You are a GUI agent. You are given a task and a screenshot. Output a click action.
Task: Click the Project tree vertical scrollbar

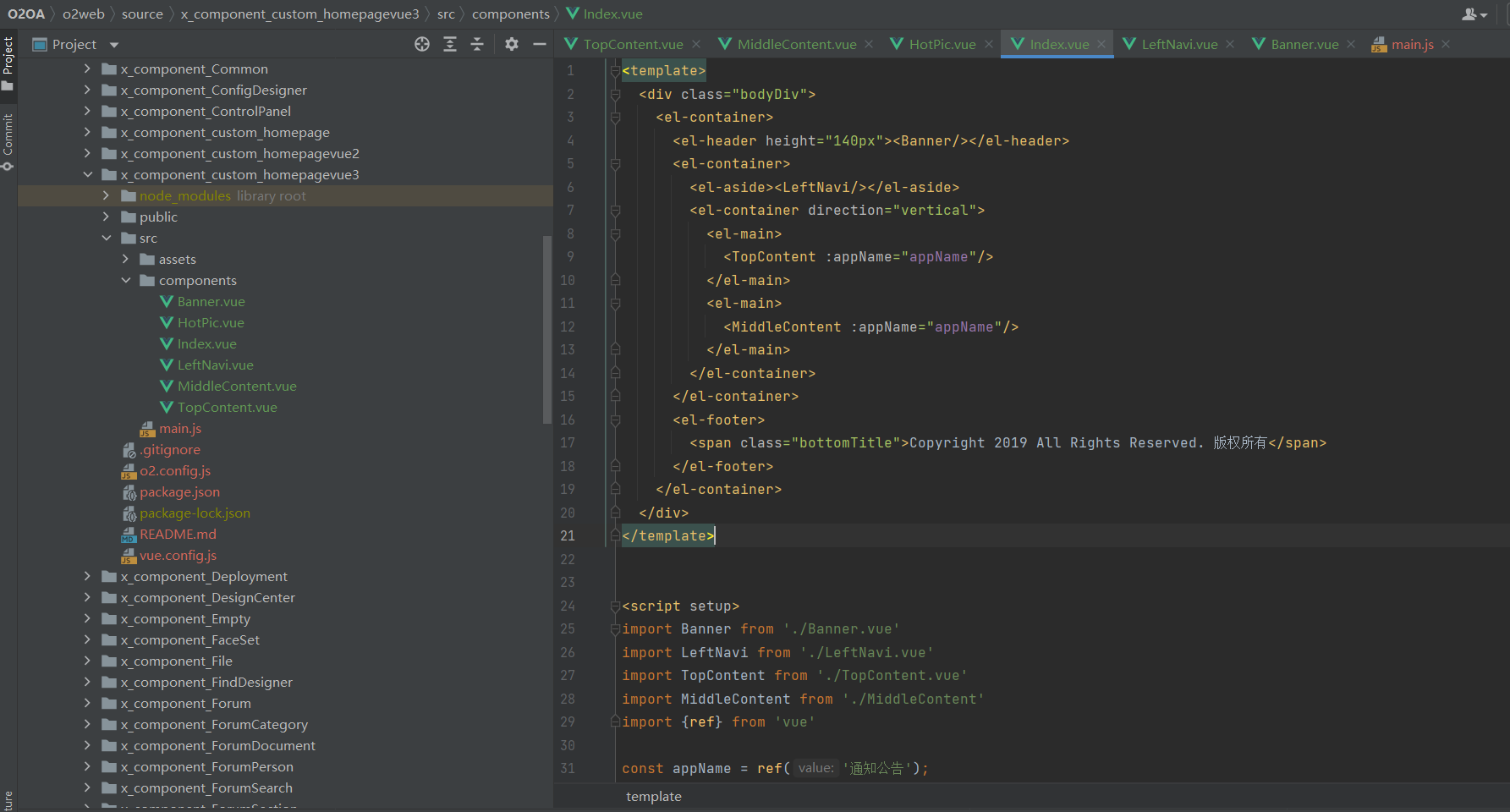click(x=546, y=330)
